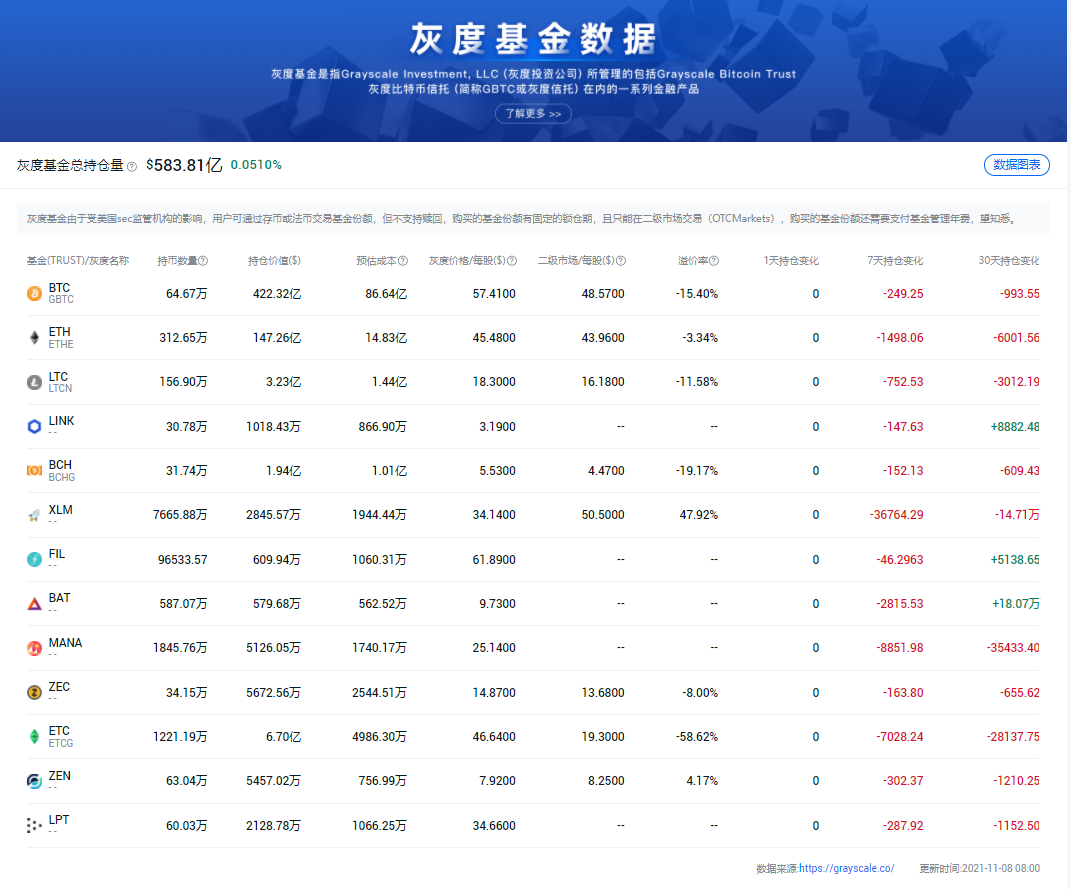Click ETH holding amount 312.65万
This screenshot has width=1071, height=889.
coord(183,338)
